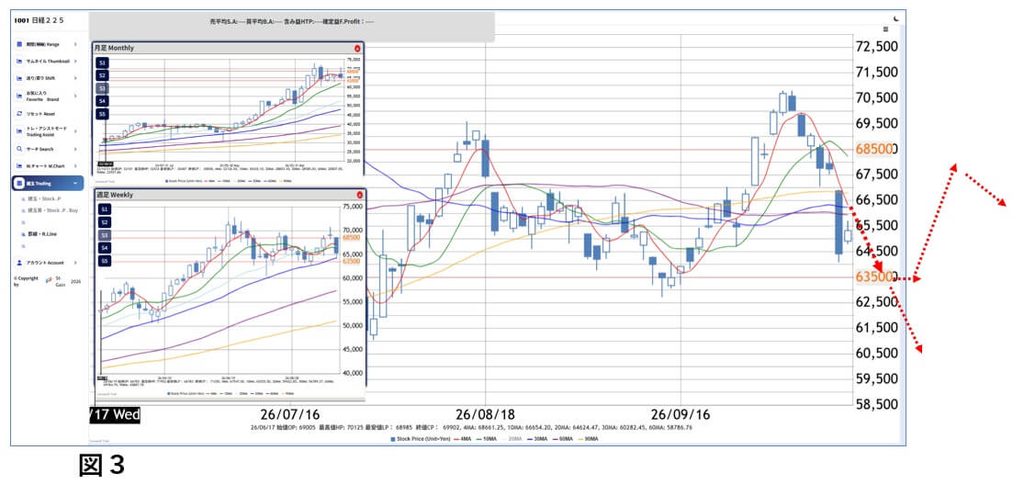This screenshot has width=1024, height=485.
Task: Toggle S3 in Weekly chart
Action: [104, 235]
